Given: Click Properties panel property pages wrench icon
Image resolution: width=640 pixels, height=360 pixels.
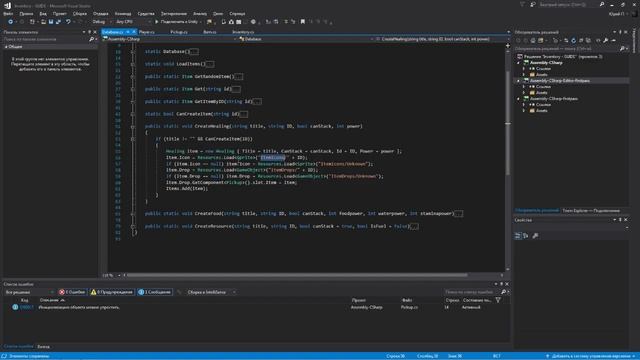Looking at the screenshot, I should pyautogui.click(x=535, y=236).
